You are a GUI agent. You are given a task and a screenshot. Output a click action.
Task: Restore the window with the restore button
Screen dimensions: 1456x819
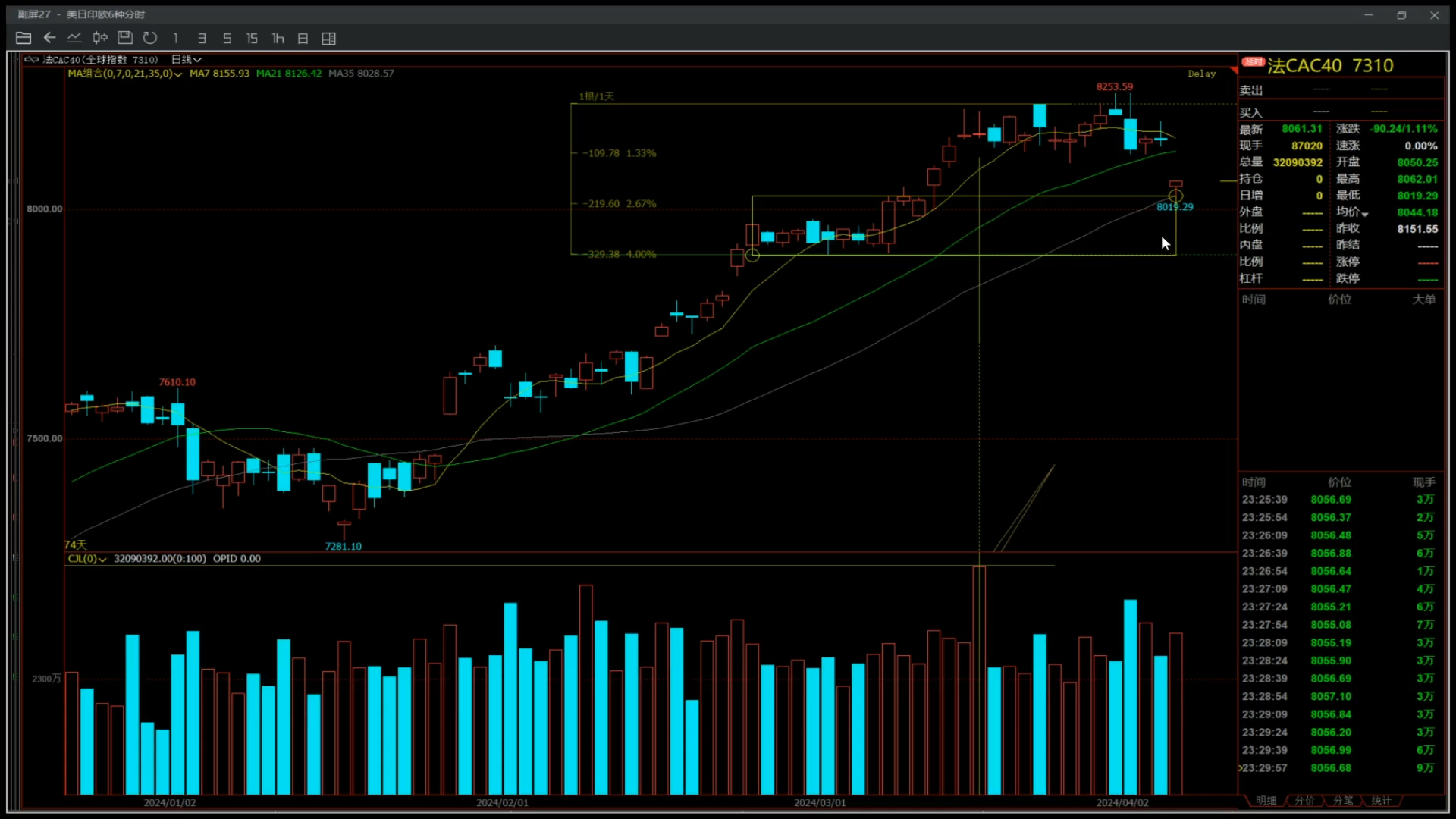click(x=1401, y=15)
